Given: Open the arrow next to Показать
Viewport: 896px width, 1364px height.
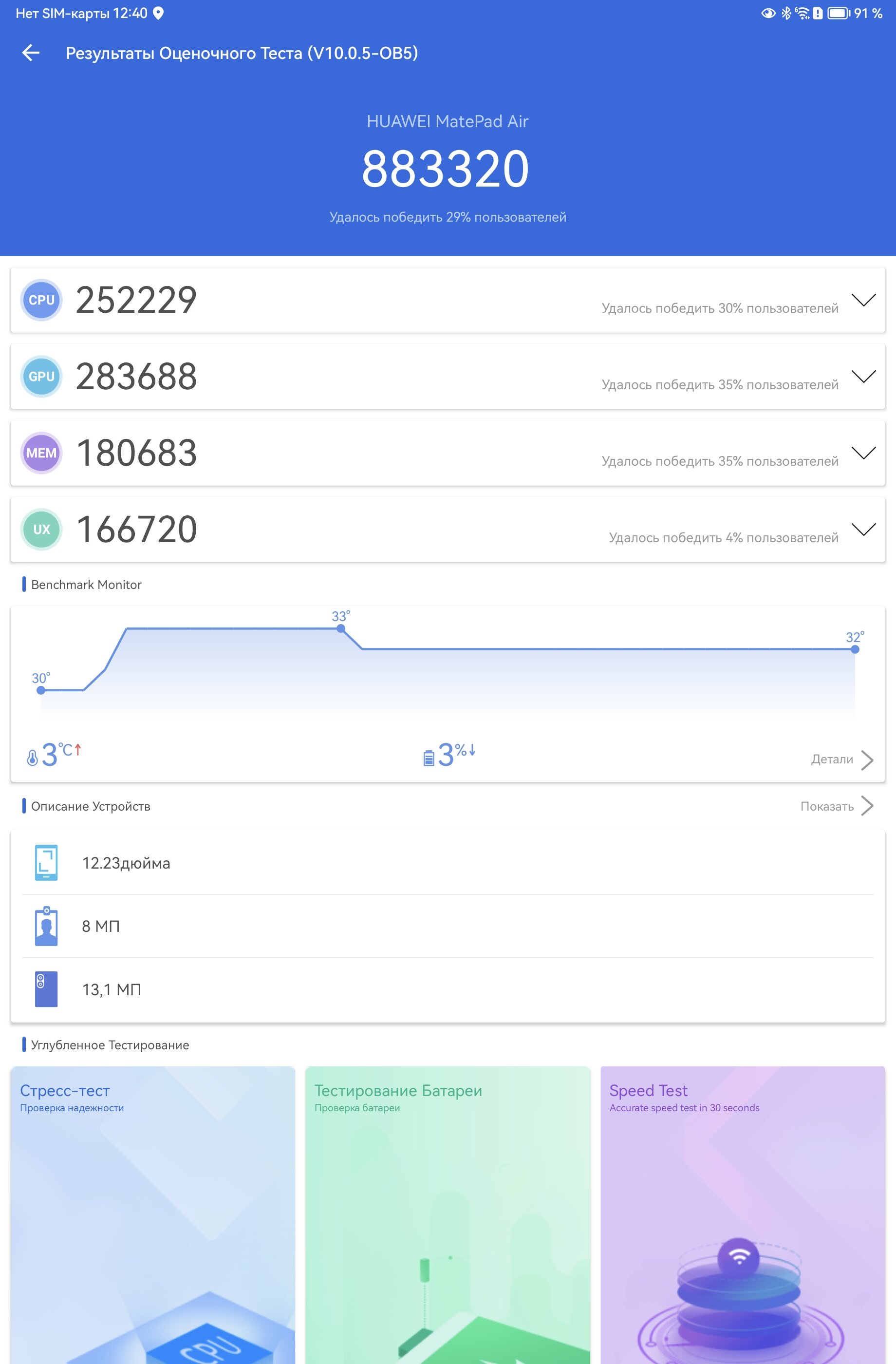Looking at the screenshot, I should (867, 806).
